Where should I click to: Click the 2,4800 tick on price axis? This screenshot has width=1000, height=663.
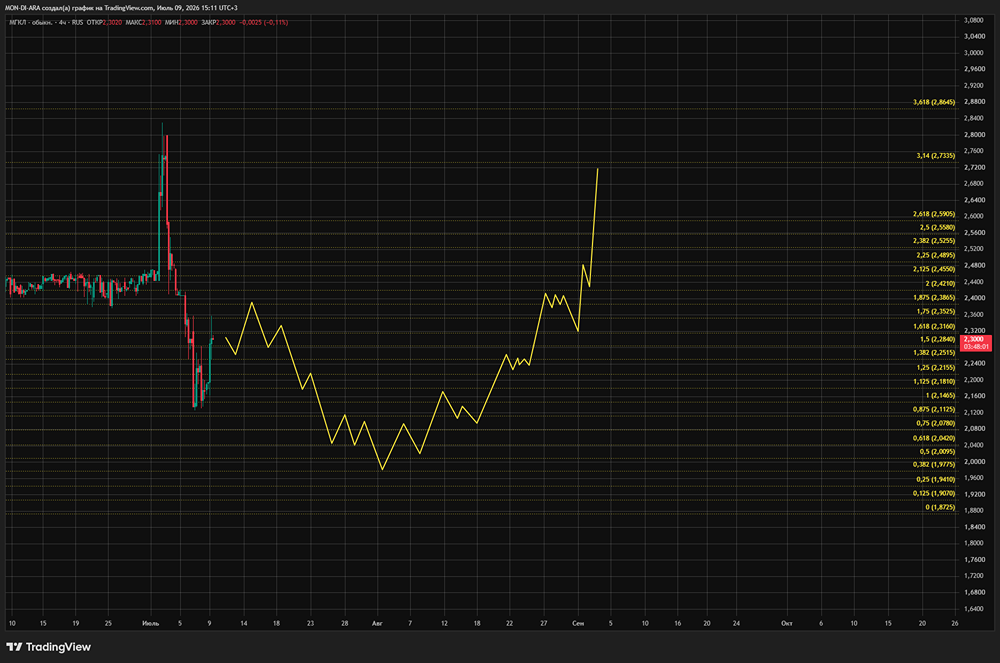pyautogui.click(x=973, y=265)
